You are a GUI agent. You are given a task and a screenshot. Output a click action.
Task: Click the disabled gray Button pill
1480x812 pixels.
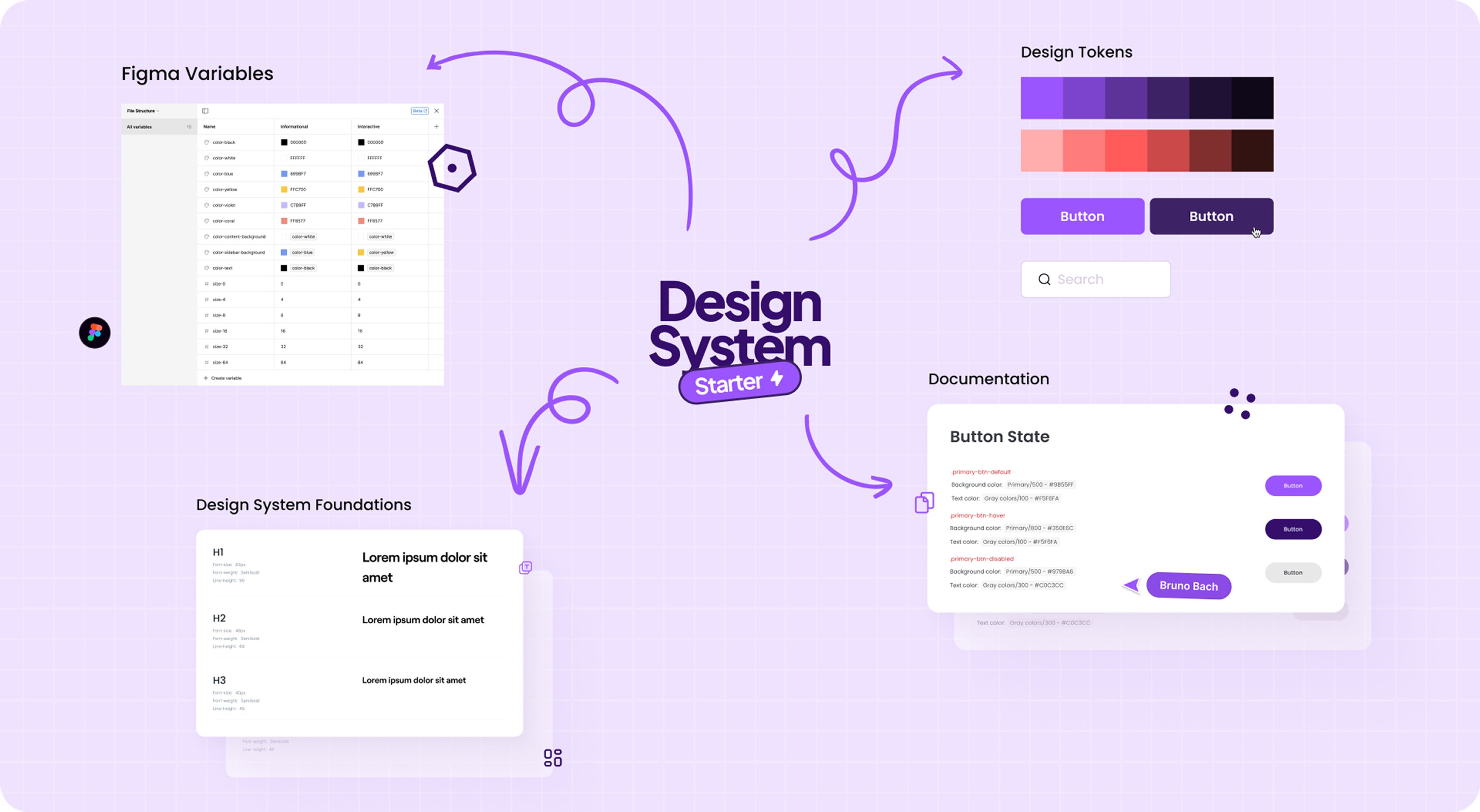[x=1293, y=572]
